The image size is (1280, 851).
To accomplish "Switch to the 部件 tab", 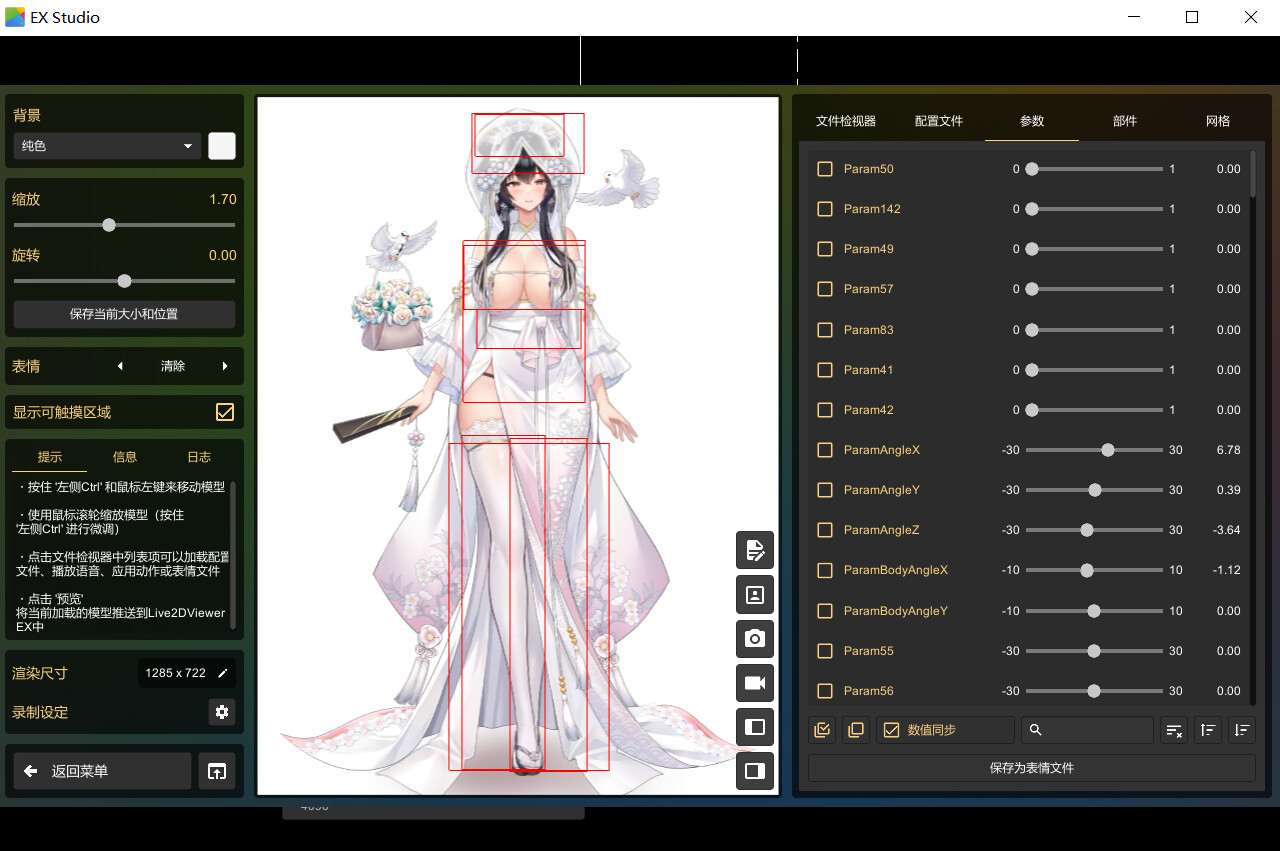I will 1125,121.
